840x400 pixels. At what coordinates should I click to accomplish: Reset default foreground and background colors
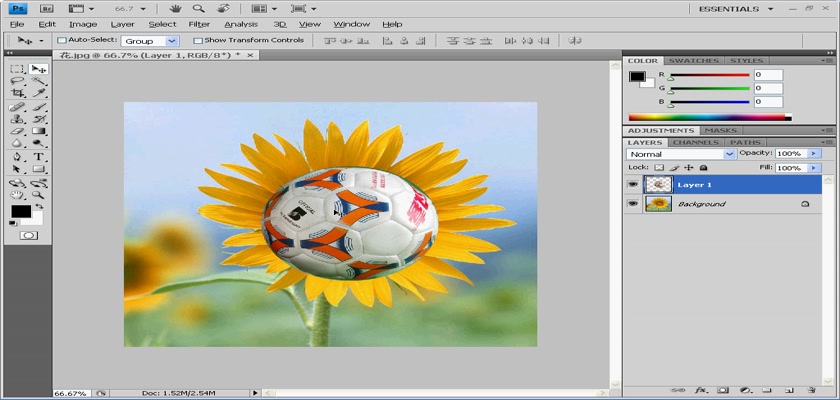pyautogui.click(x=13, y=223)
